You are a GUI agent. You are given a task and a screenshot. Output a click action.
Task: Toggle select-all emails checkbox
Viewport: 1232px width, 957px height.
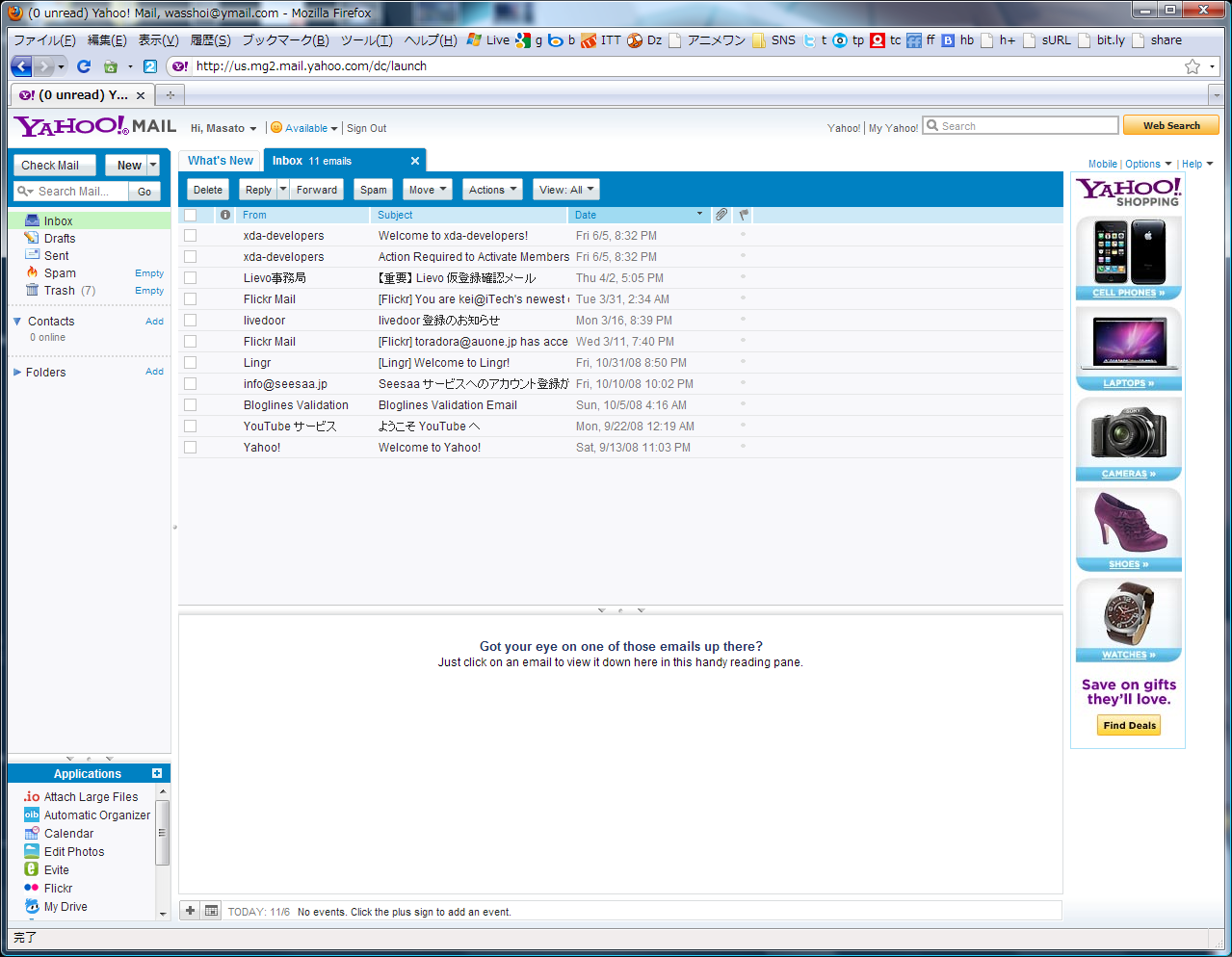pos(191,215)
